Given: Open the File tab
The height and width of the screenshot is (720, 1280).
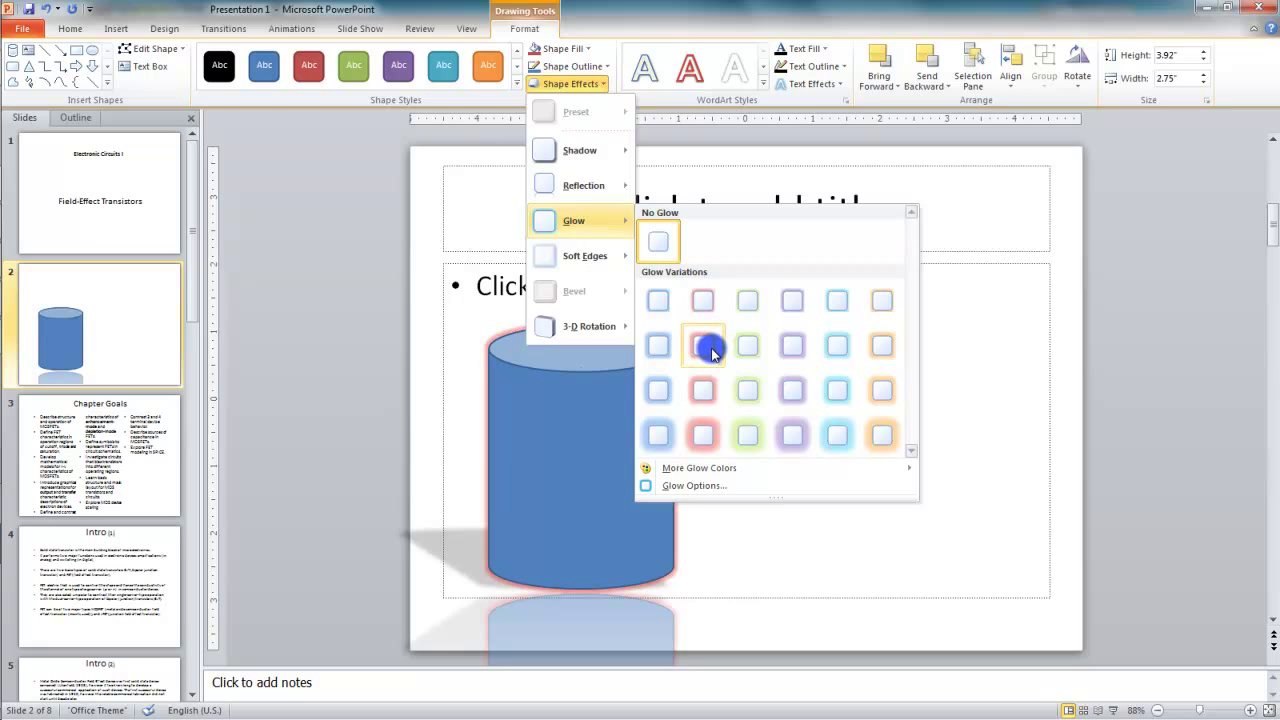Looking at the screenshot, I should click(22, 29).
